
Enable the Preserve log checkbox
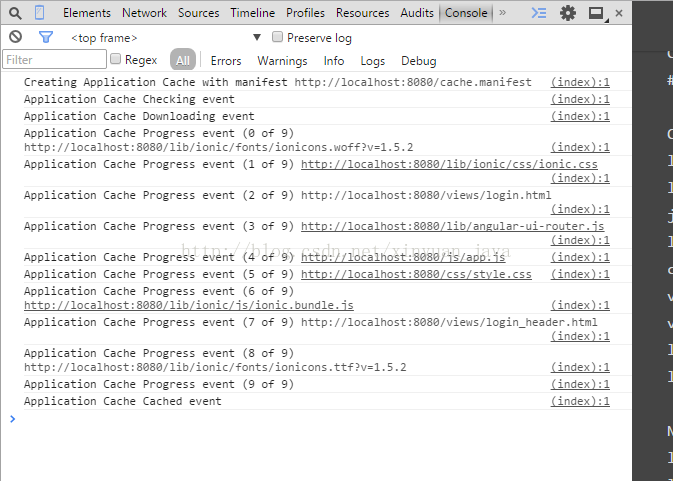click(x=277, y=37)
